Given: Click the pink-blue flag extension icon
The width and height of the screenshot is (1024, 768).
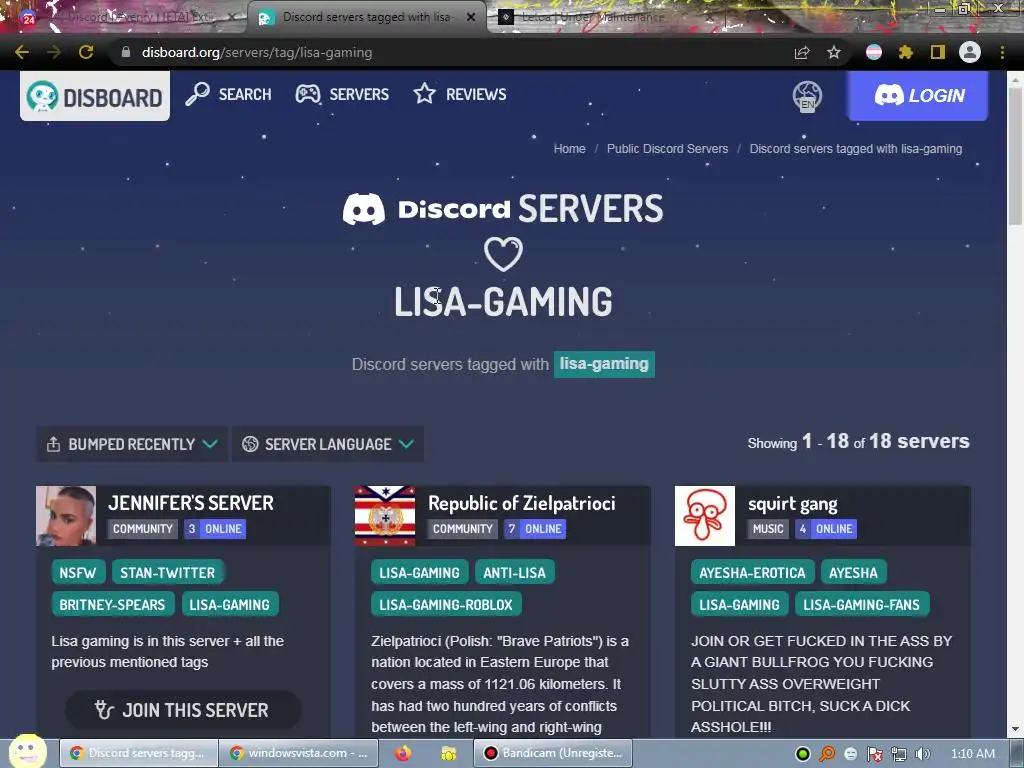Looking at the screenshot, I should (873, 52).
